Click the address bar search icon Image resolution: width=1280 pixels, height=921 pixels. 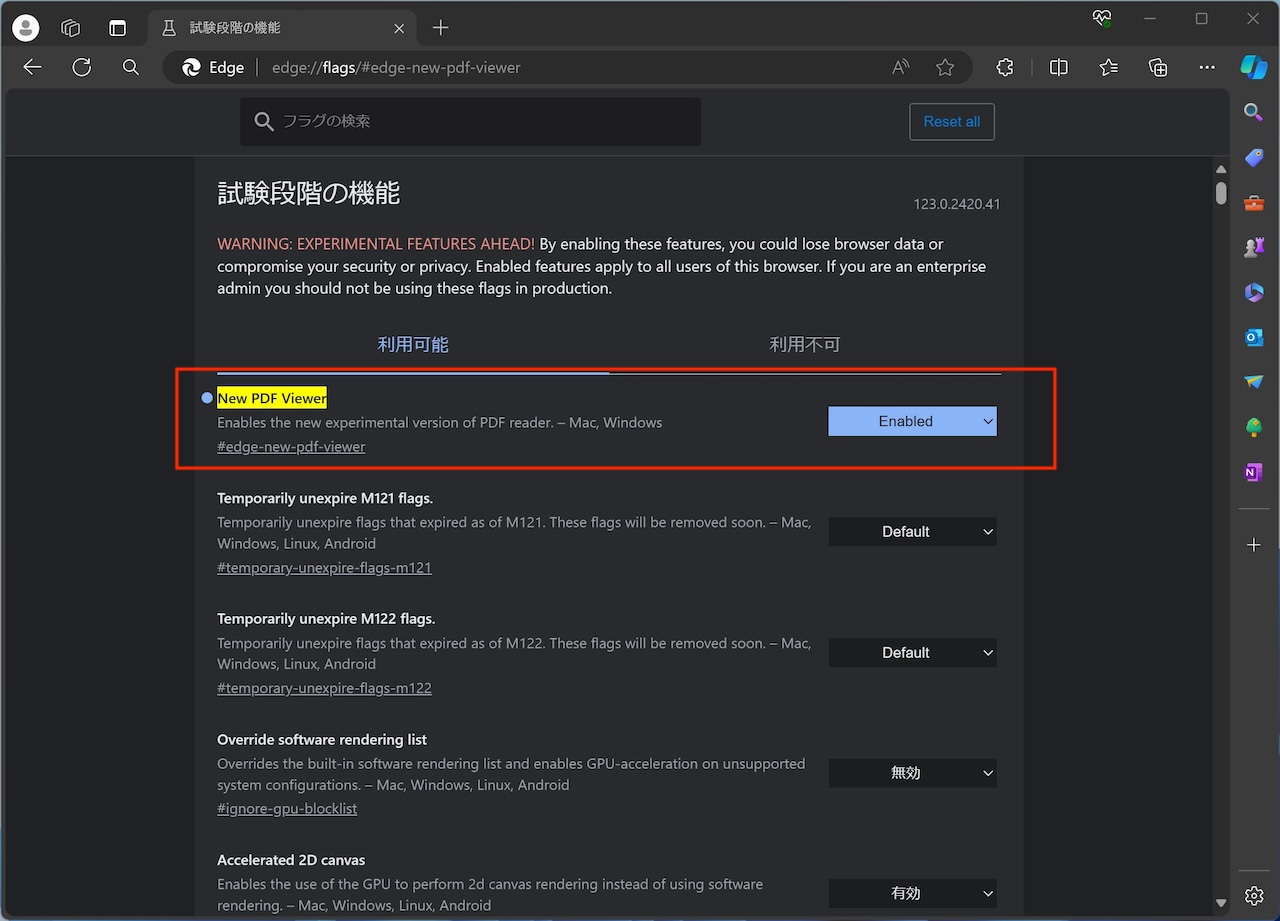pyautogui.click(x=131, y=67)
